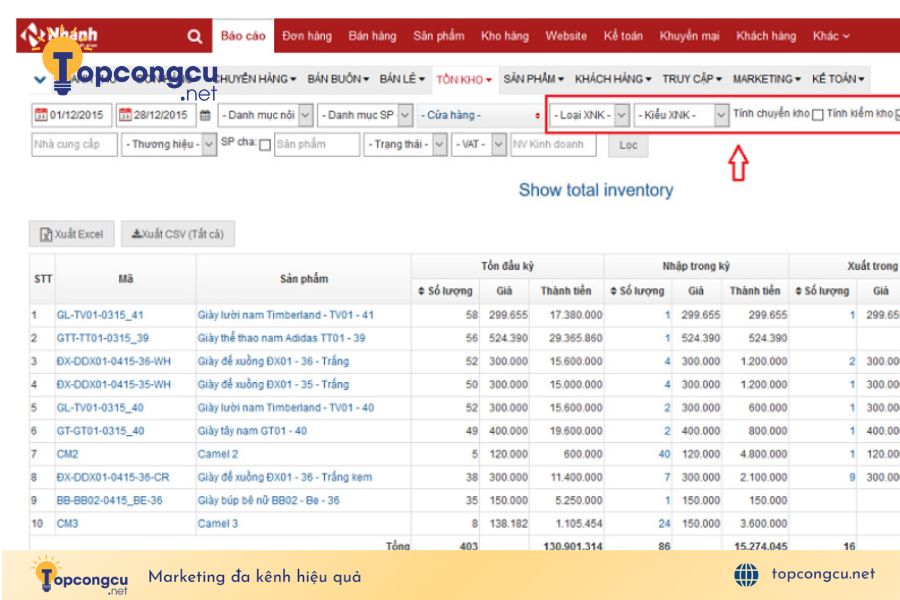
Task: Click the Sản phẩm search field
Action: pyautogui.click(x=317, y=145)
